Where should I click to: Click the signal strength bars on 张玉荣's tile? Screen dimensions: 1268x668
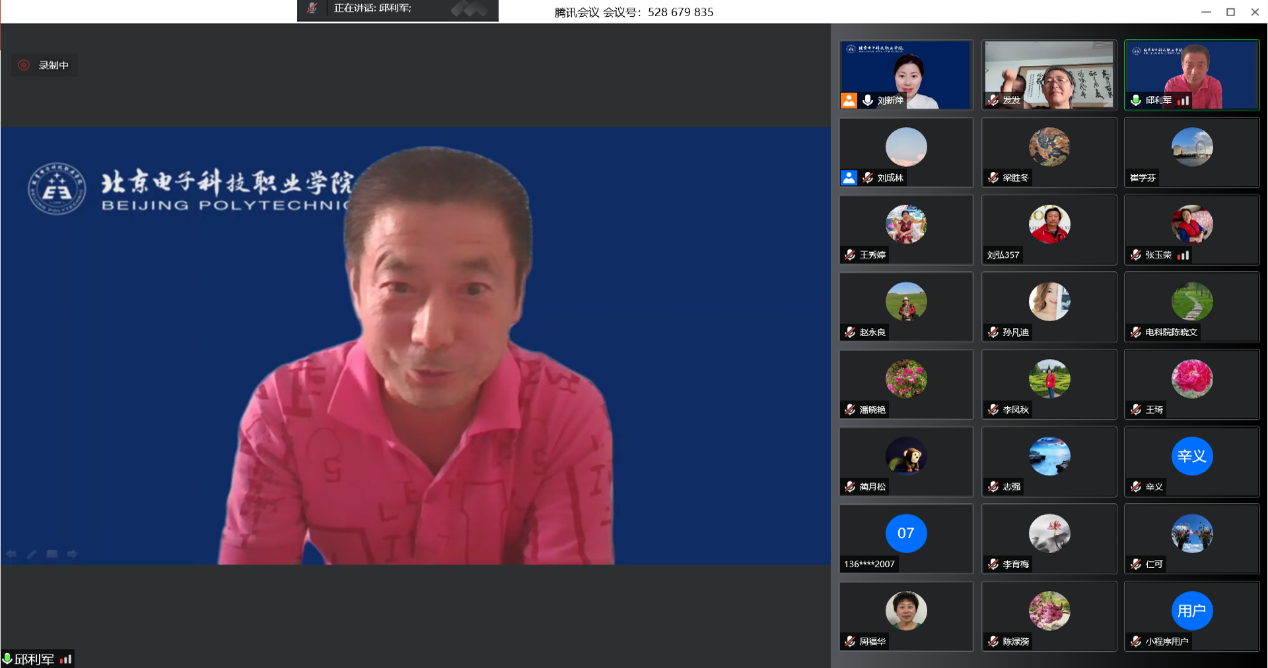[x=1183, y=255]
